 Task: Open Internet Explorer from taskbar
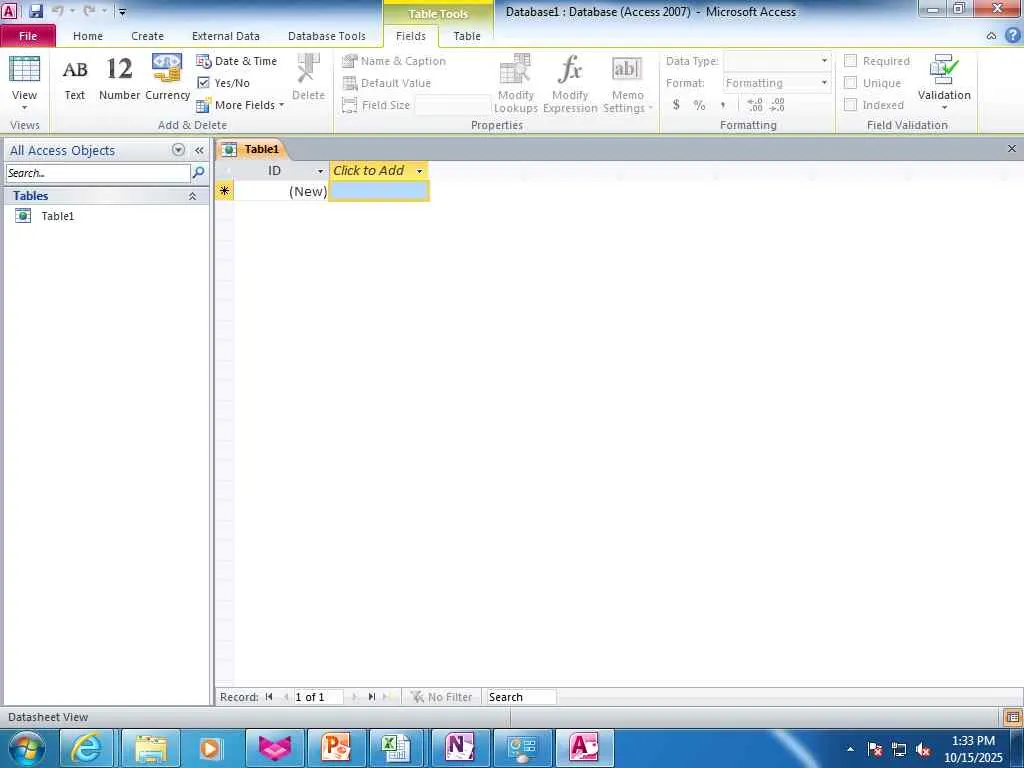86,748
